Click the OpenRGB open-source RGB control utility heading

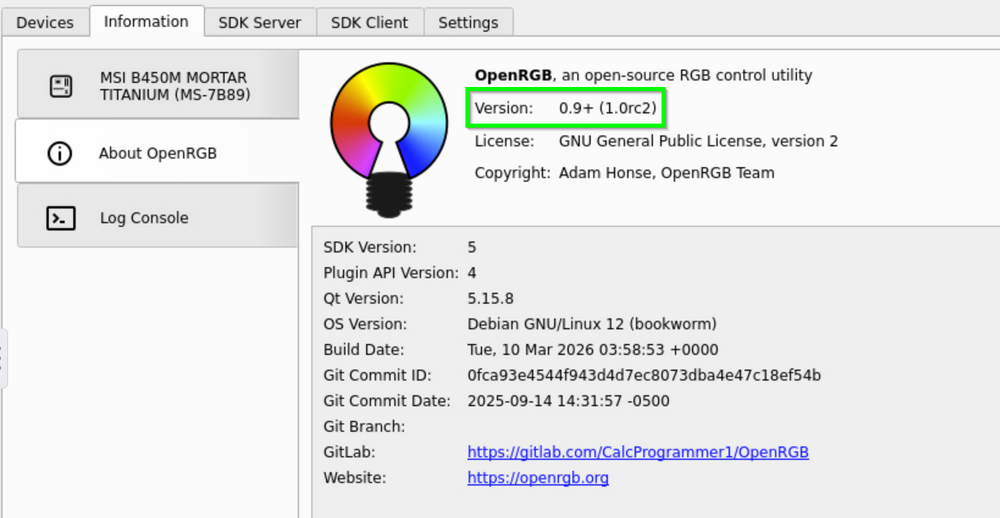pos(643,75)
